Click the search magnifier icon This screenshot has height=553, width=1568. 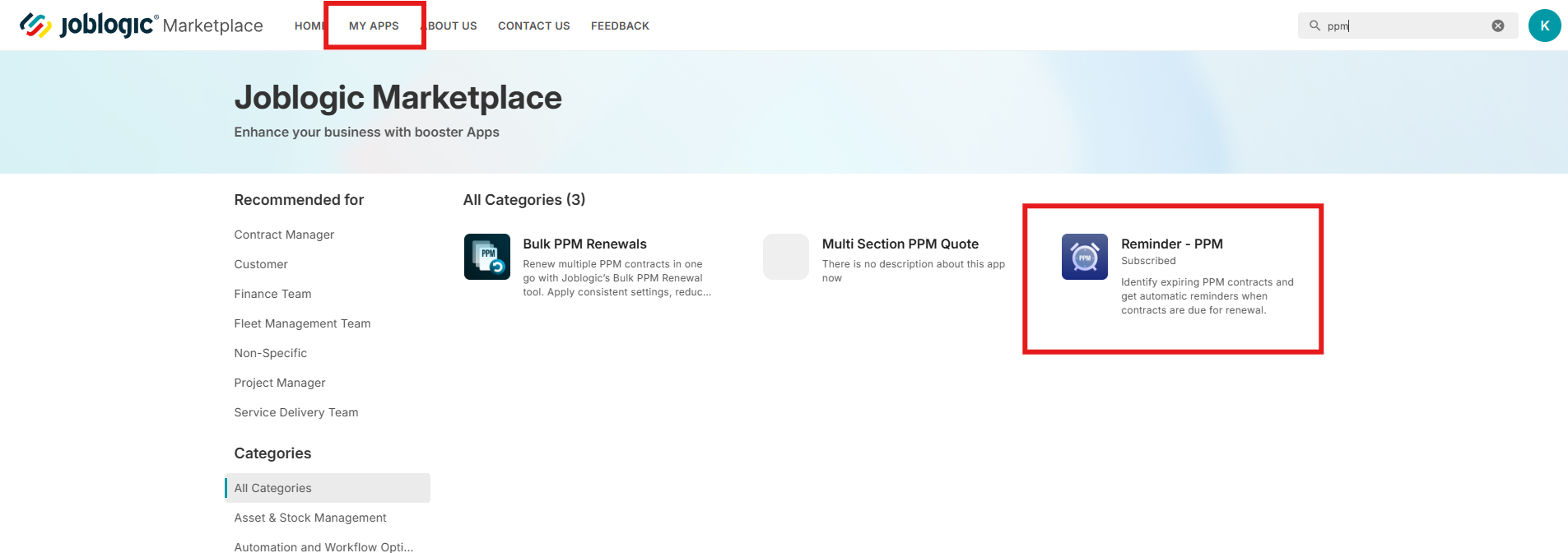(1314, 26)
